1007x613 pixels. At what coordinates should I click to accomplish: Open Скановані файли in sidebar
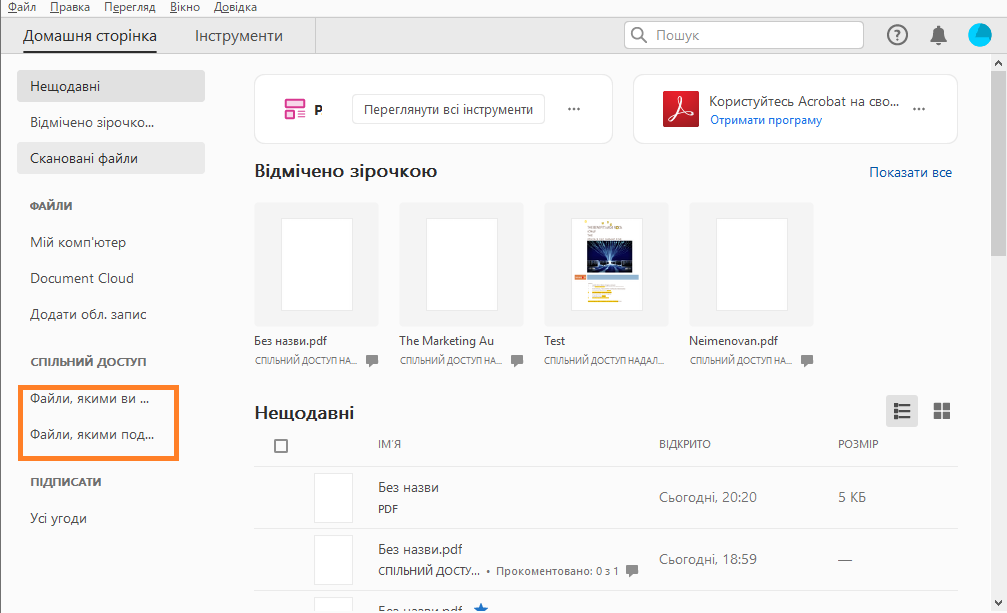point(110,158)
